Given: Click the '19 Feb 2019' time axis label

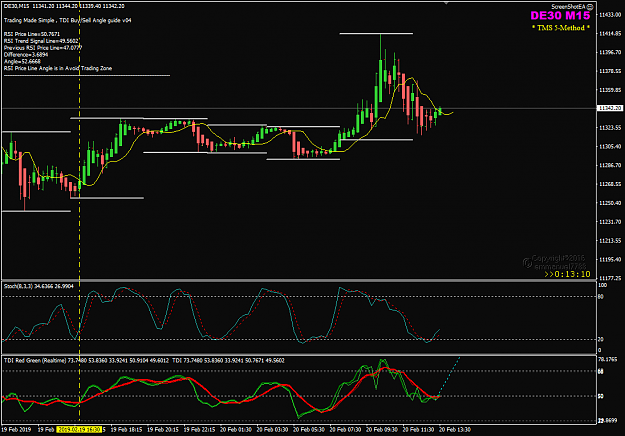Looking at the screenshot, I should pyautogui.click(x=16, y=429).
